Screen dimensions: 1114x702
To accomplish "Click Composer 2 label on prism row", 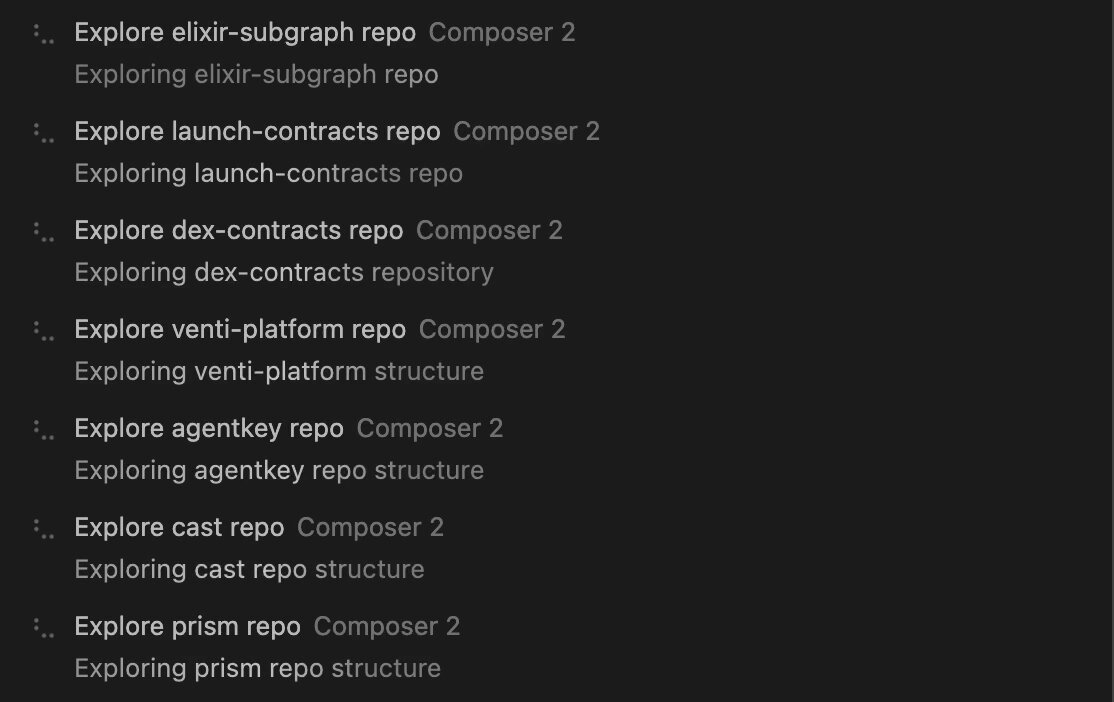I will point(386,627).
